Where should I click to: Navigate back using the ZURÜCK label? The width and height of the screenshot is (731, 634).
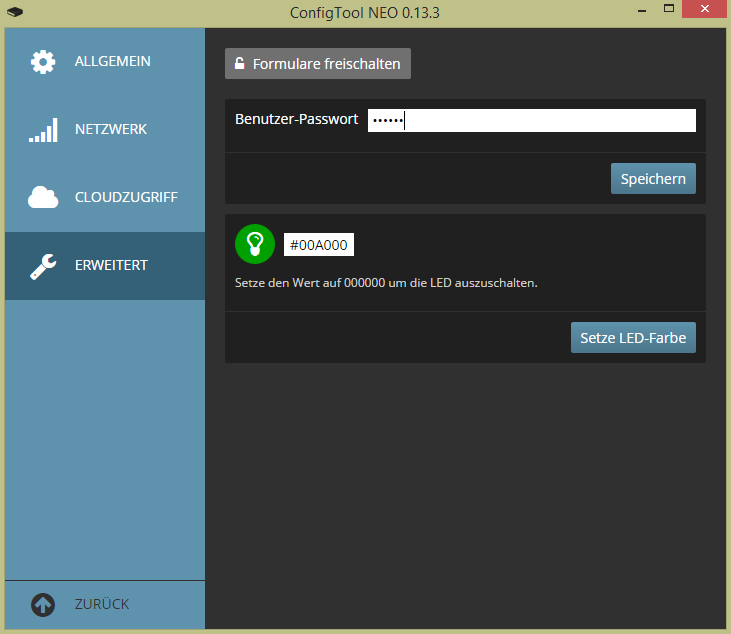[102, 605]
